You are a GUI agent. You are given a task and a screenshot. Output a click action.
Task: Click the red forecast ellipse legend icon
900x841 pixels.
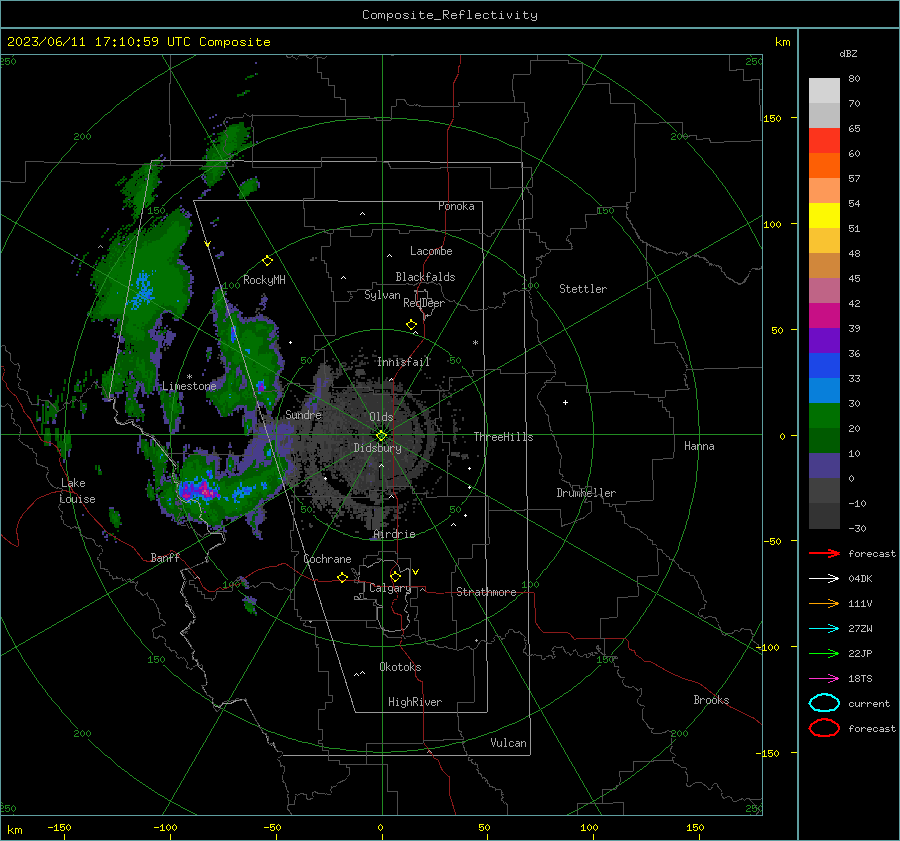click(824, 728)
